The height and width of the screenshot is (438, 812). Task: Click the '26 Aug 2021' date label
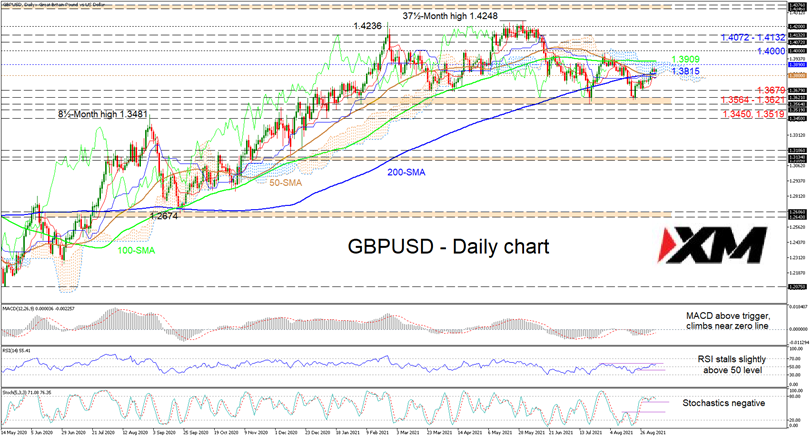(x=652, y=432)
